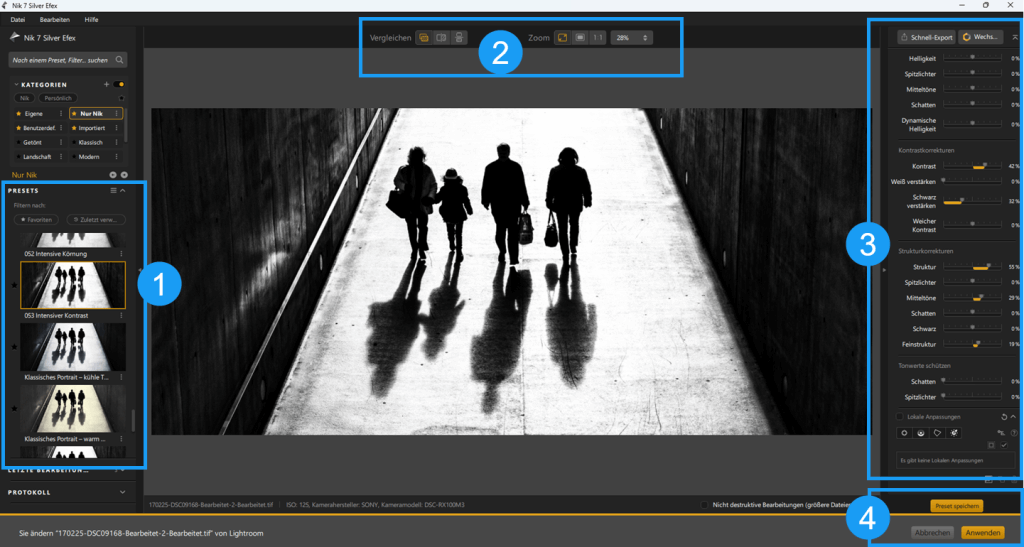Toggle the Favoriten preset filter
Image resolution: width=1024 pixels, height=547 pixels.
36,220
